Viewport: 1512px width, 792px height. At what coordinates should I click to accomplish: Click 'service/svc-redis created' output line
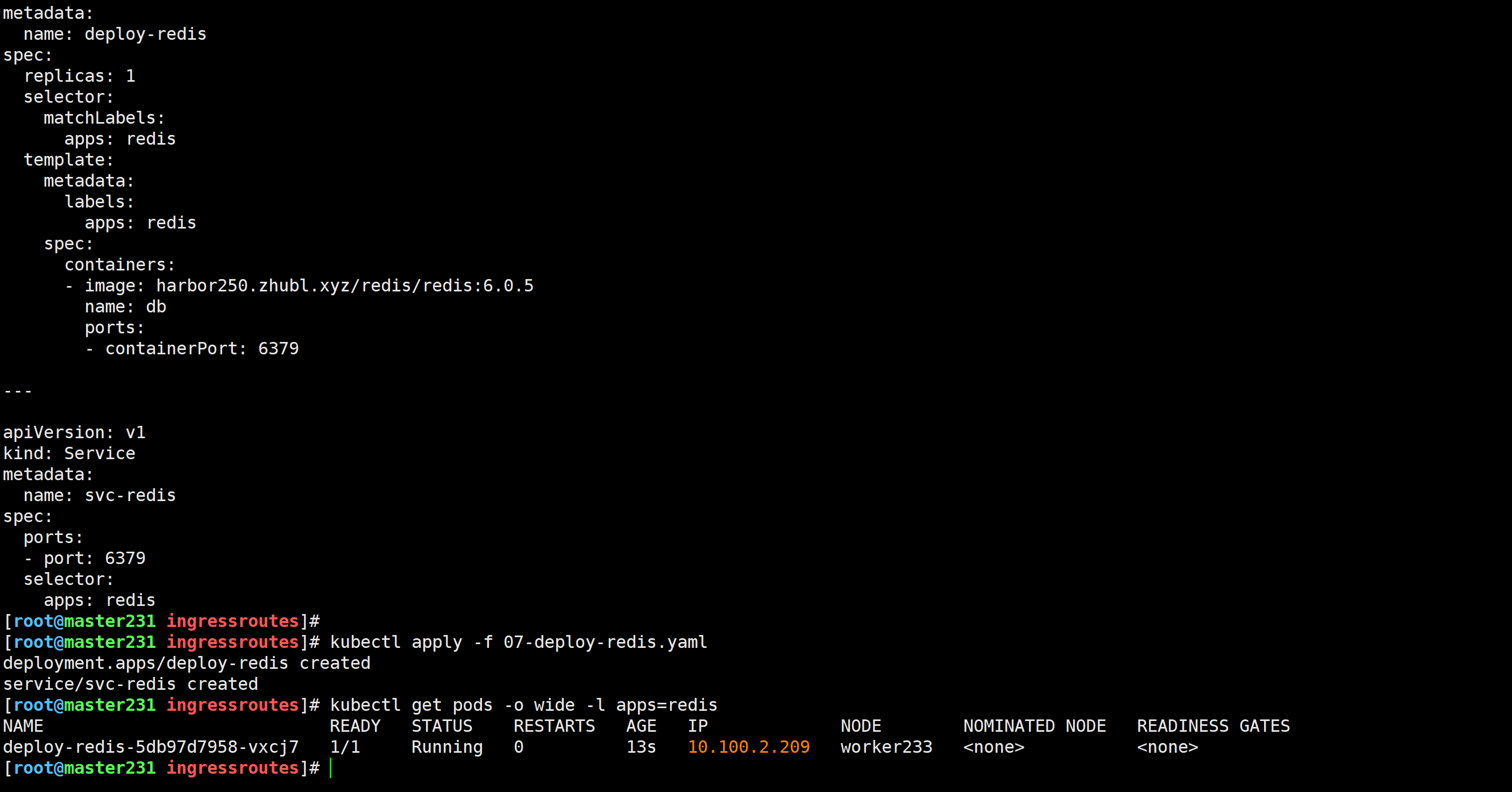pos(130,684)
